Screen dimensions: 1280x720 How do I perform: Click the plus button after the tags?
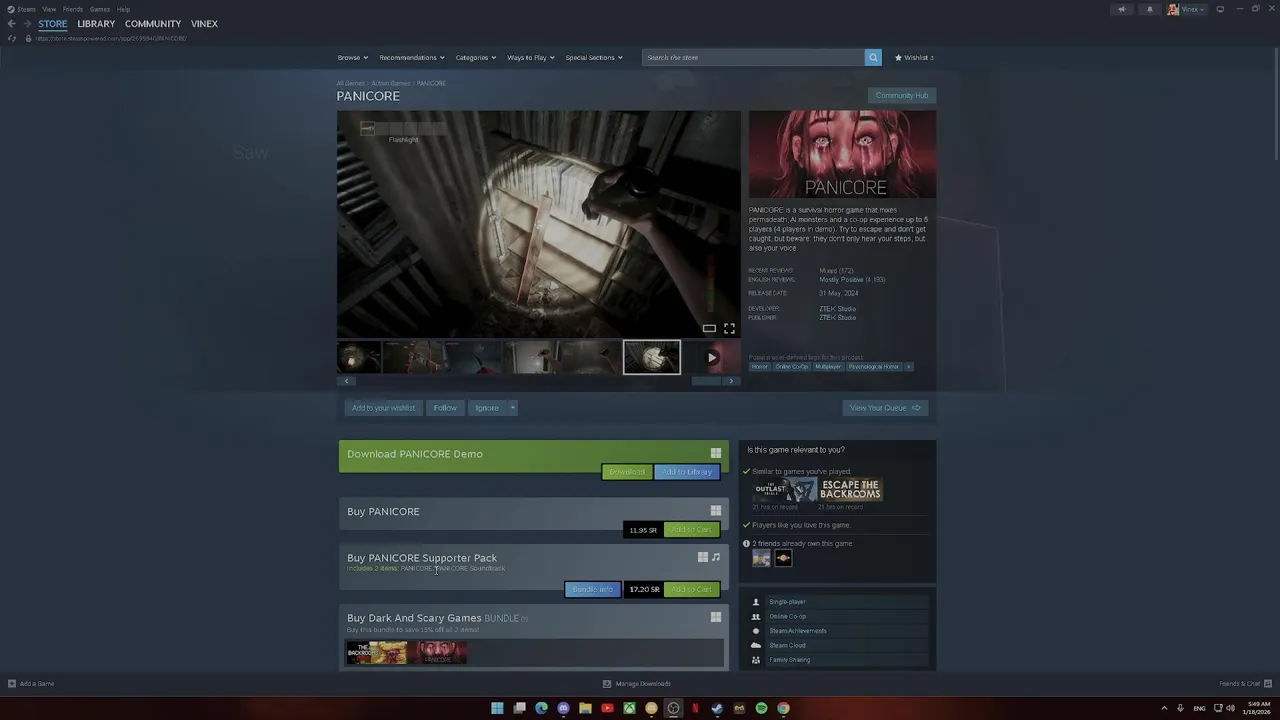[x=908, y=367]
